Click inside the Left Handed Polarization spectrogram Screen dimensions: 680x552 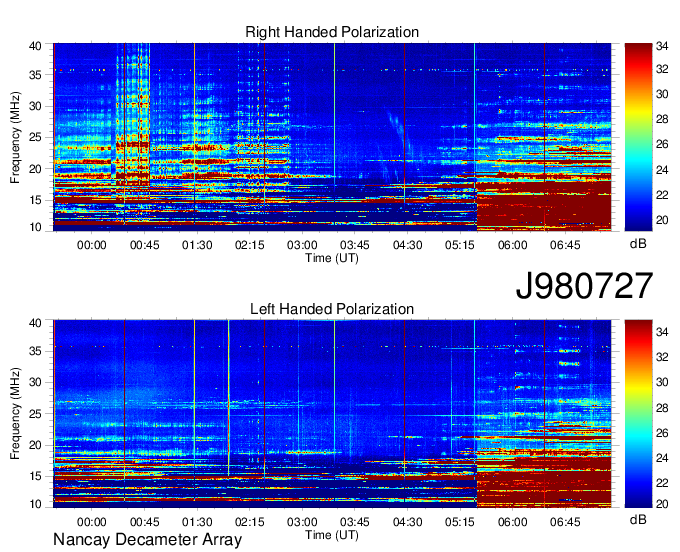click(x=332, y=414)
